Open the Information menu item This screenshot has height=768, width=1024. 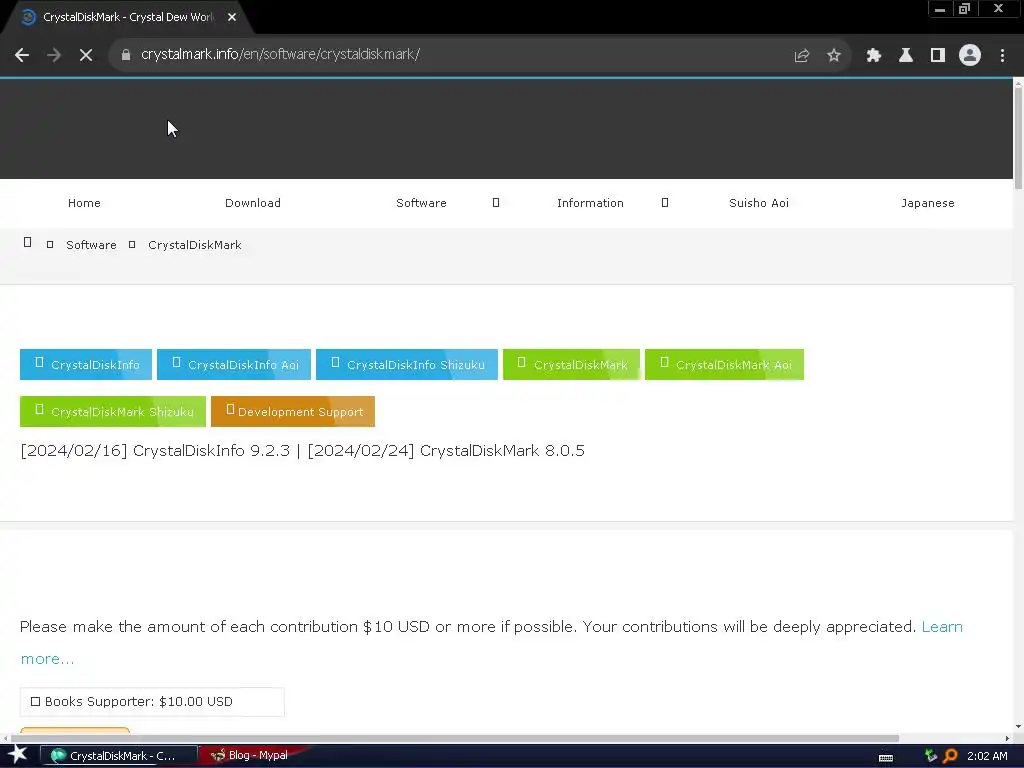click(590, 203)
